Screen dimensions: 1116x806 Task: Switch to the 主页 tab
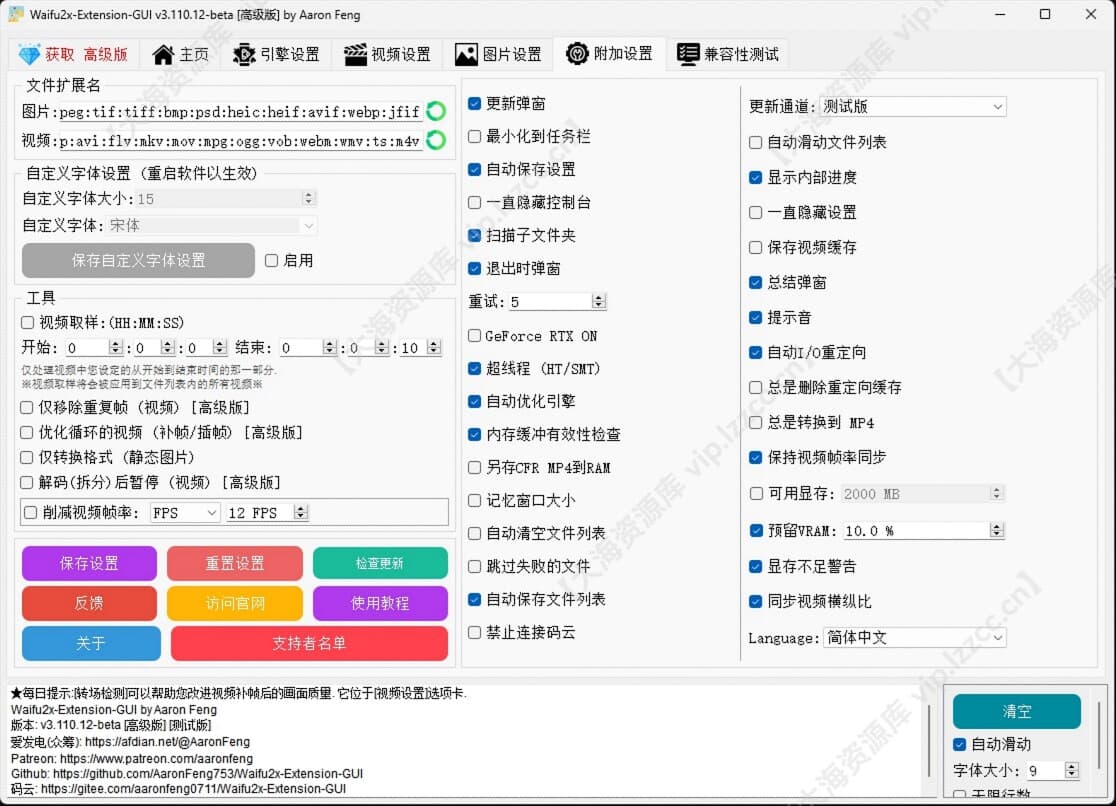pos(181,54)
